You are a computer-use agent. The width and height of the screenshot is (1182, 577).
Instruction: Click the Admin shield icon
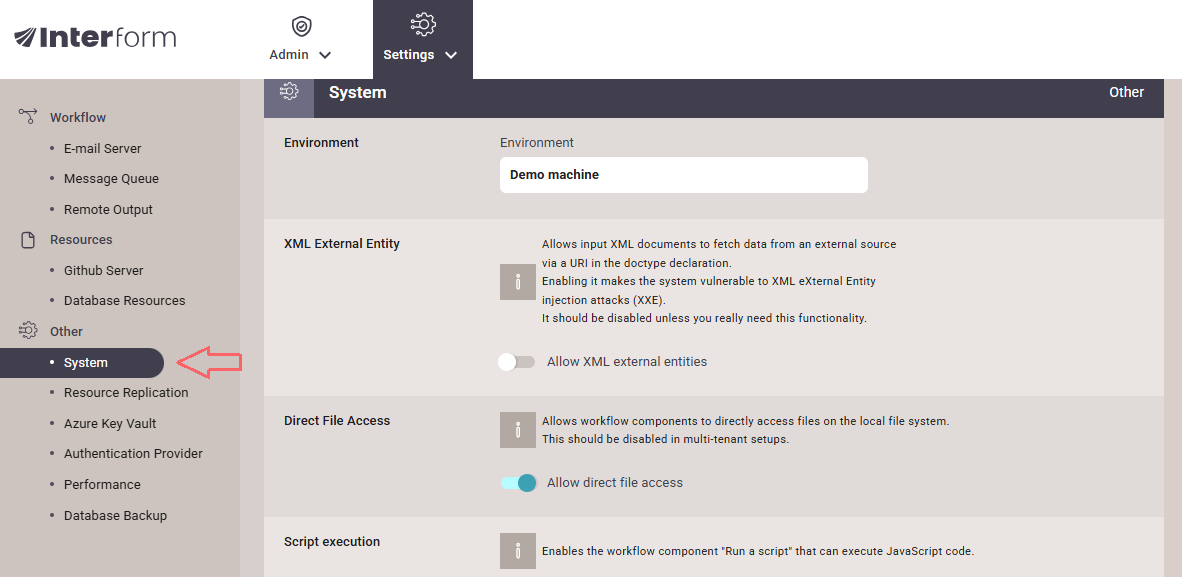coord(300,26)
